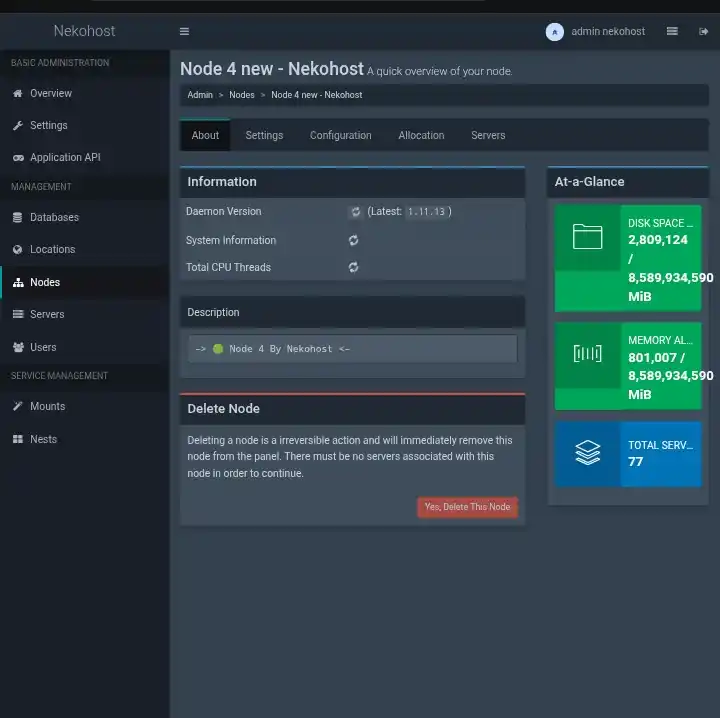Click the Servers list icon in sidebar
Viewport: 720px width, 718px height.
(18, 314)
